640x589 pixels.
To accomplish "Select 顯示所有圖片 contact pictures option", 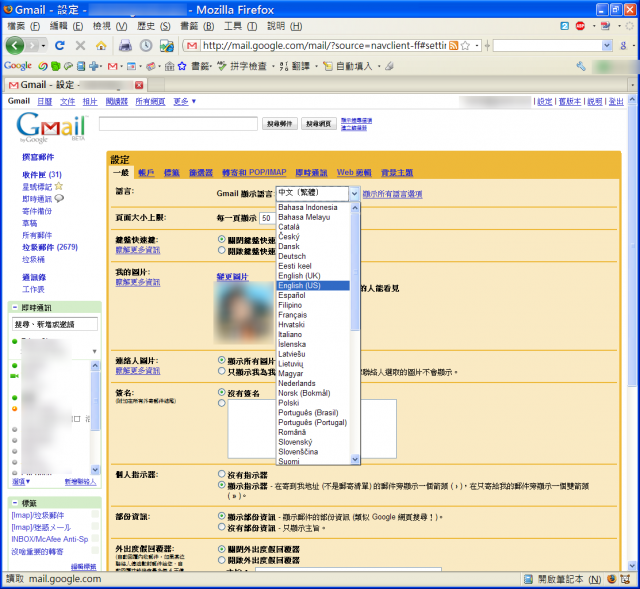I will click(x=222, y=360).
